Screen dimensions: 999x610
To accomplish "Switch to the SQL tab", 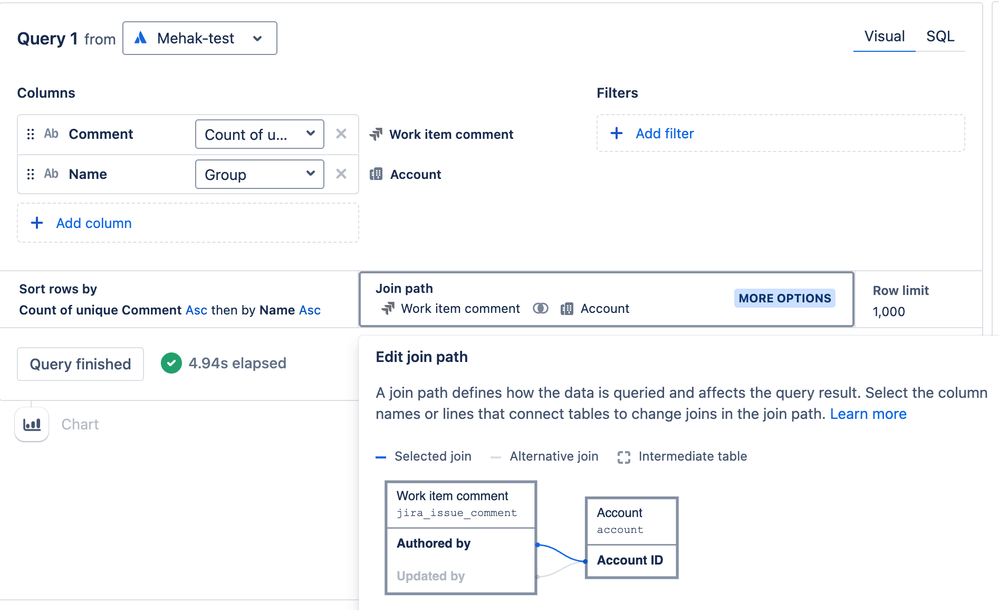I will coord(940,36).
